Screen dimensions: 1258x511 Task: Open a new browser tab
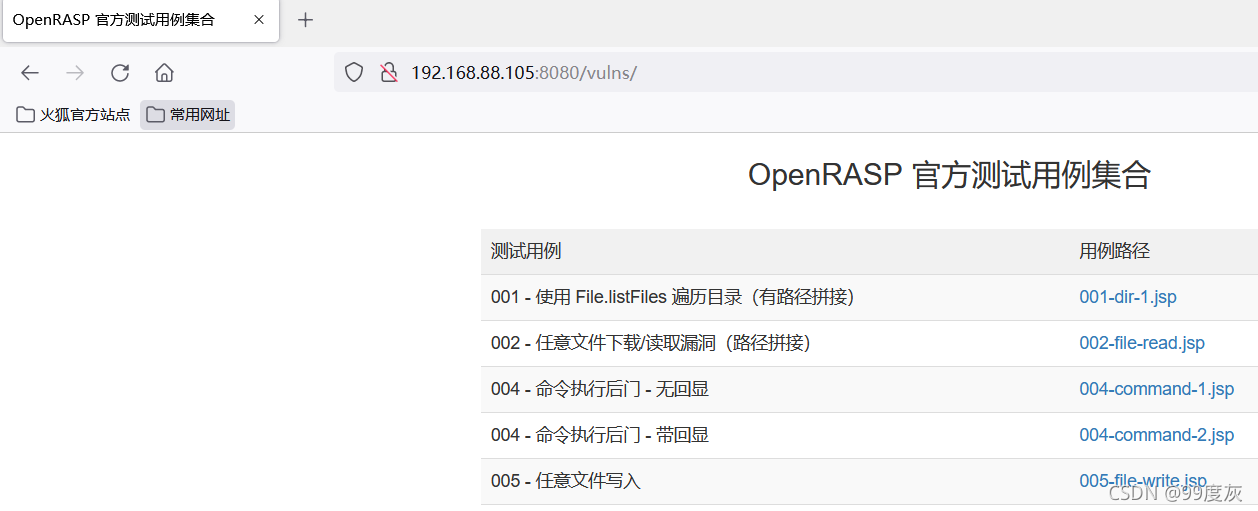coord(306,20)
